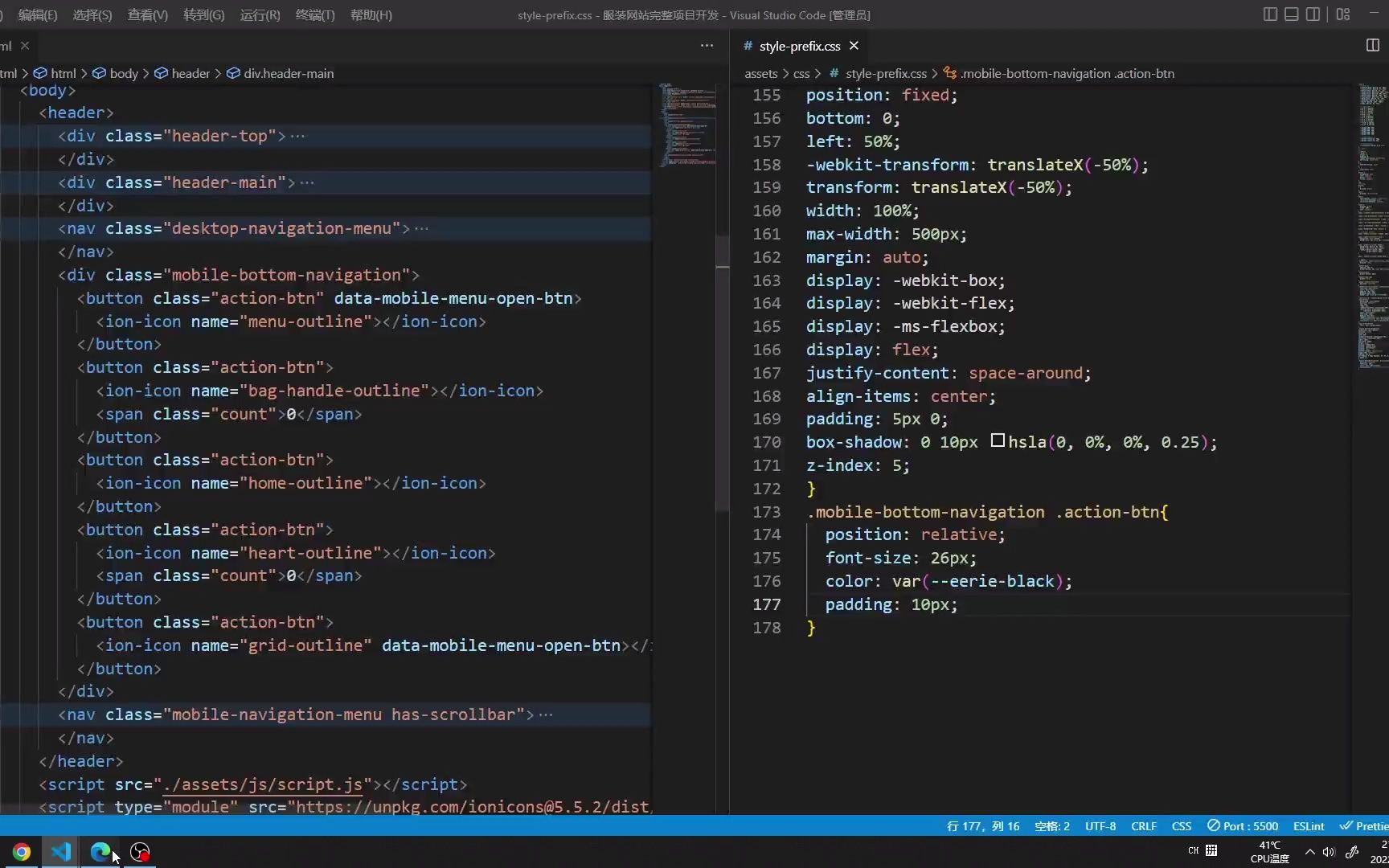Screen dimensions: 1389x868
Task: Open the 转到(G) menu
Action: pyautogui.click(x=204, y=15)
